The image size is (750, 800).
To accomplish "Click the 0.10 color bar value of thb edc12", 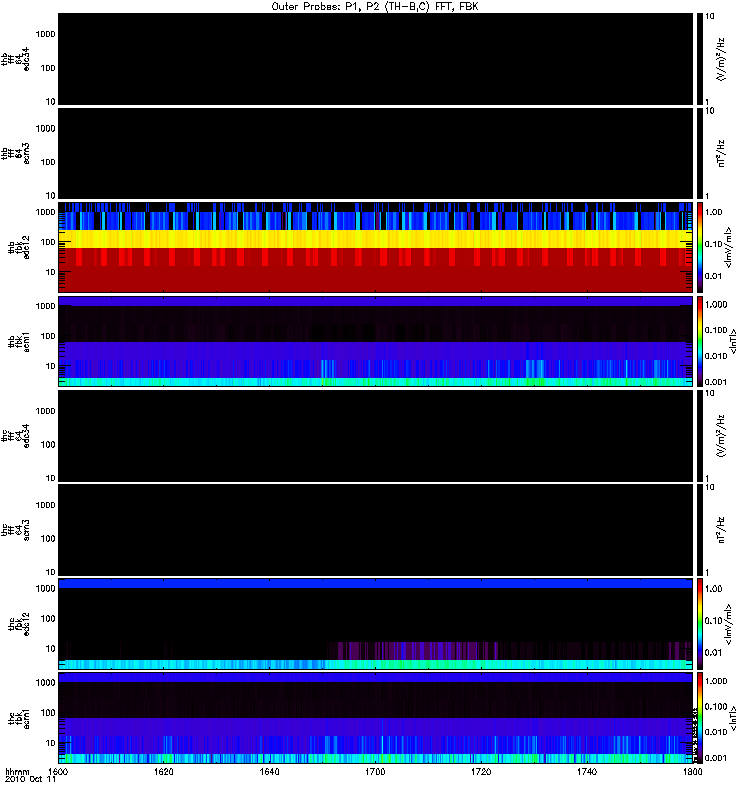I will click(x=713, y=244).
